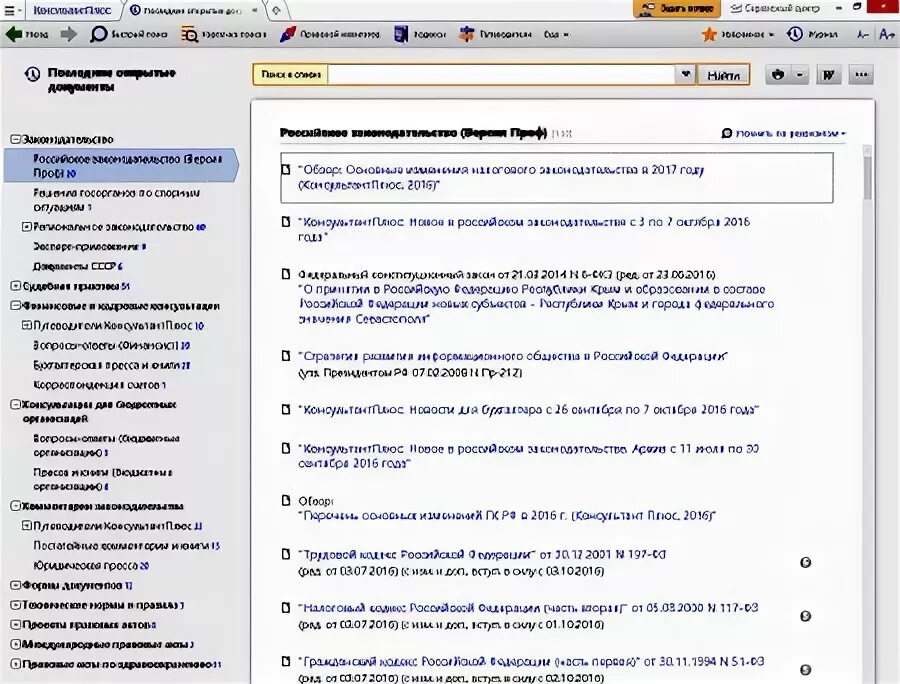Open Гражданский кодекс часть первая document

click(531, 661)
